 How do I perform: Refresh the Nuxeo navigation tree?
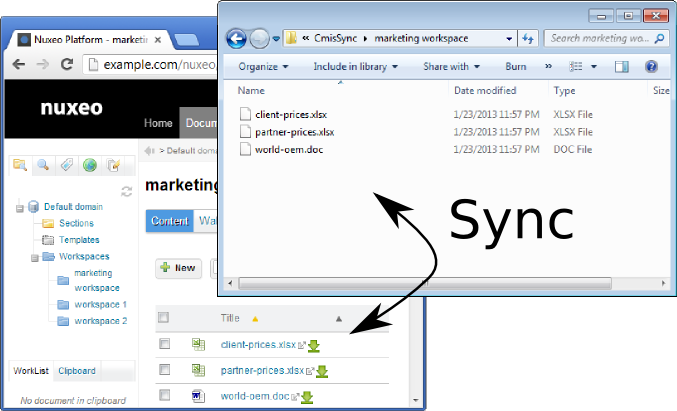pos(126,191)
